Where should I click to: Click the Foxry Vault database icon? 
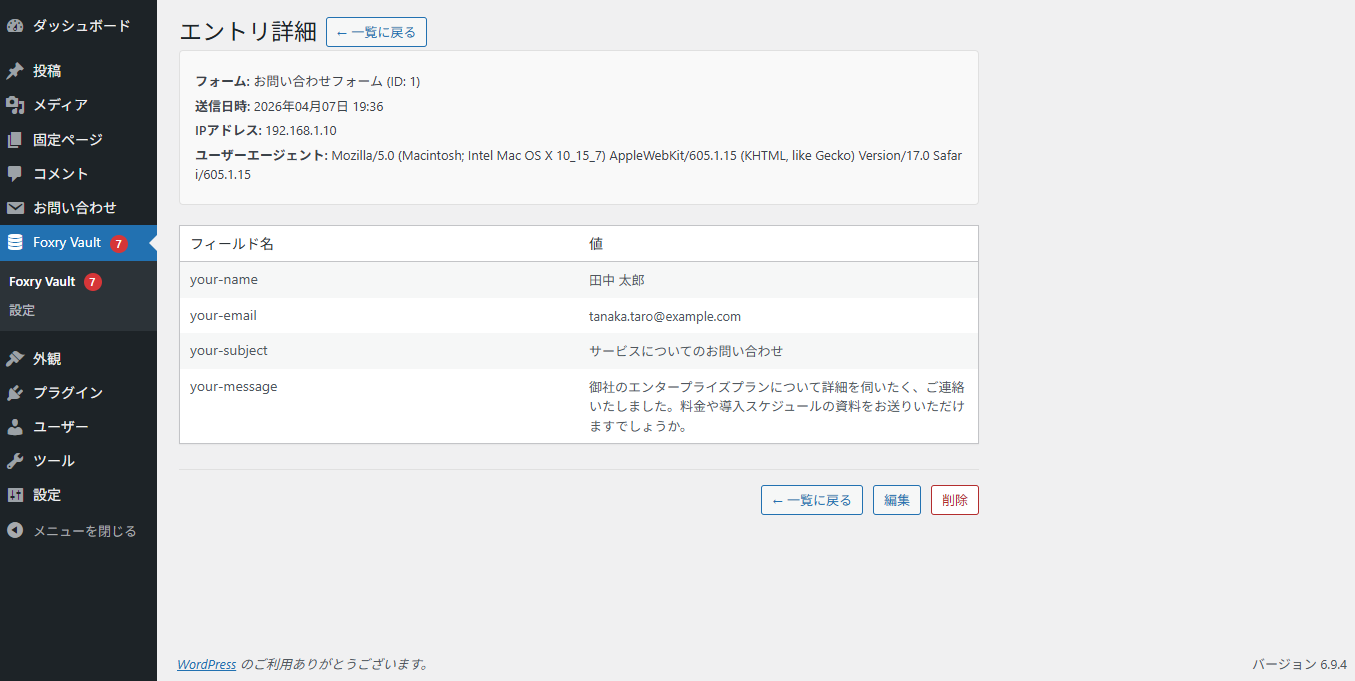pos(15,242)
